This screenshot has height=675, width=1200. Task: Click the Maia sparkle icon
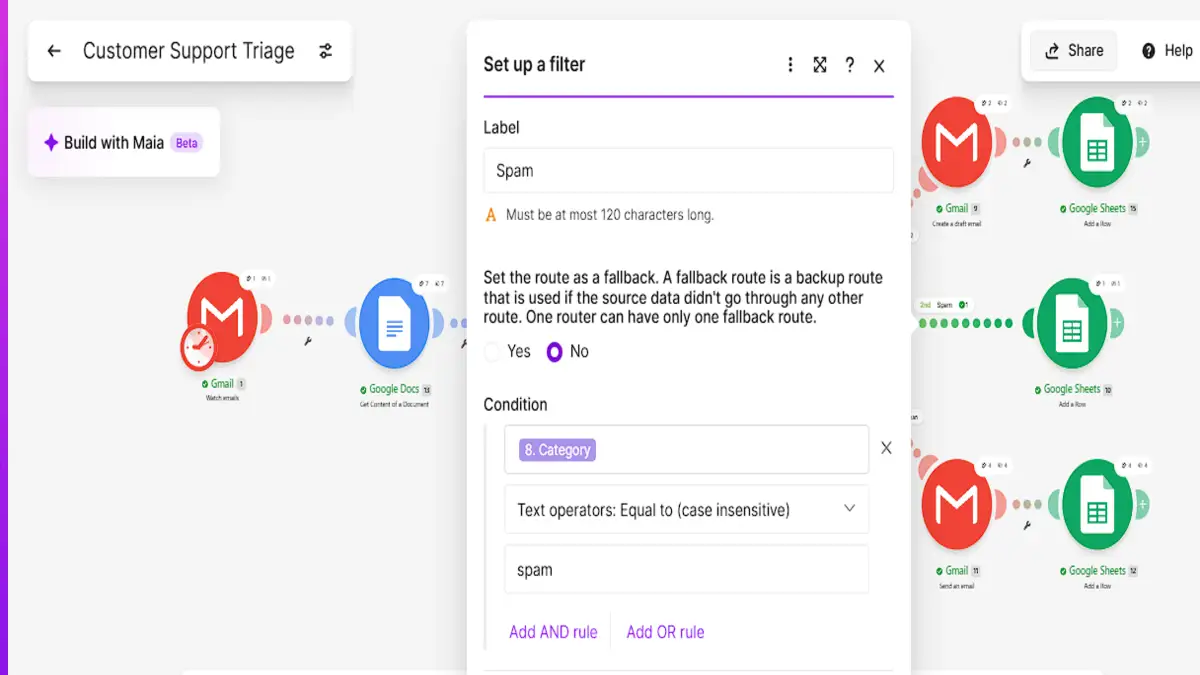pos(51,143)
